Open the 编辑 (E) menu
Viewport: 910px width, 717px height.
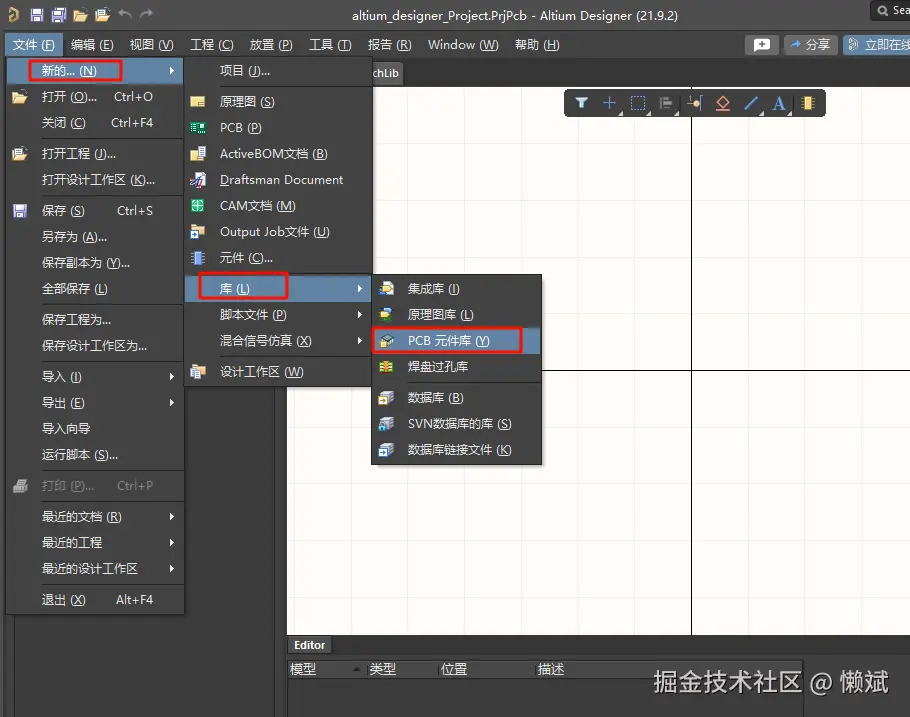(92, 45)
